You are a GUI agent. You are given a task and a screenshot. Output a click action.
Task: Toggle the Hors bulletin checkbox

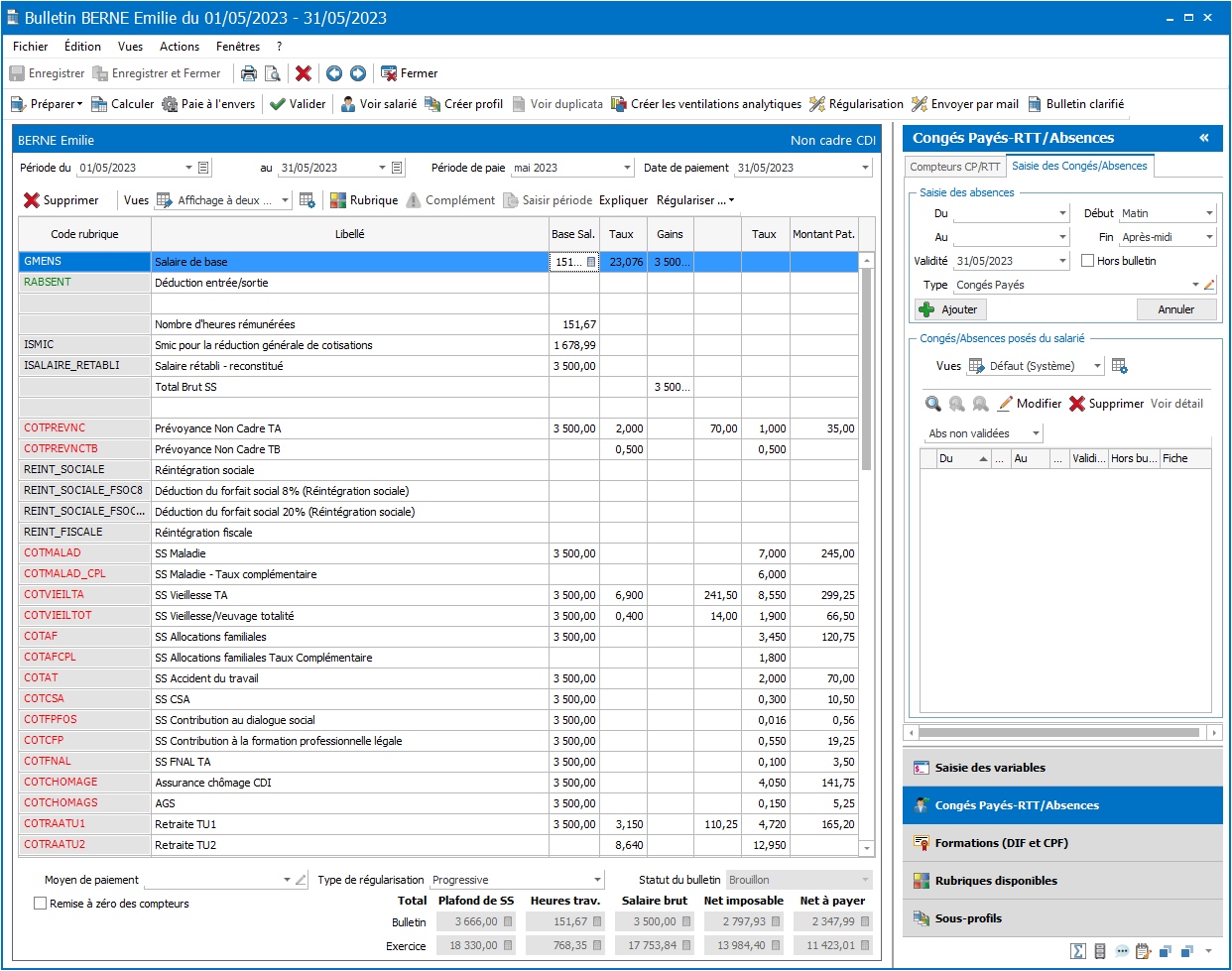click(x=1088, y=261)
